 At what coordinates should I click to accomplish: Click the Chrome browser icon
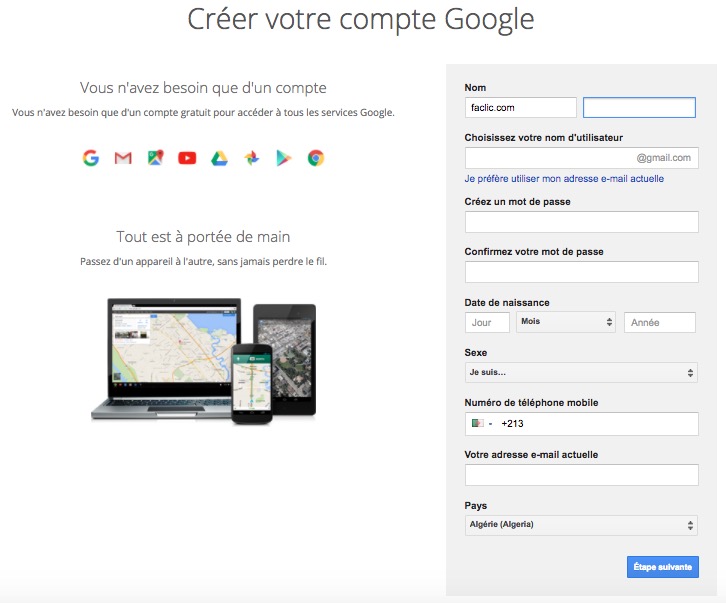point(316,158)
